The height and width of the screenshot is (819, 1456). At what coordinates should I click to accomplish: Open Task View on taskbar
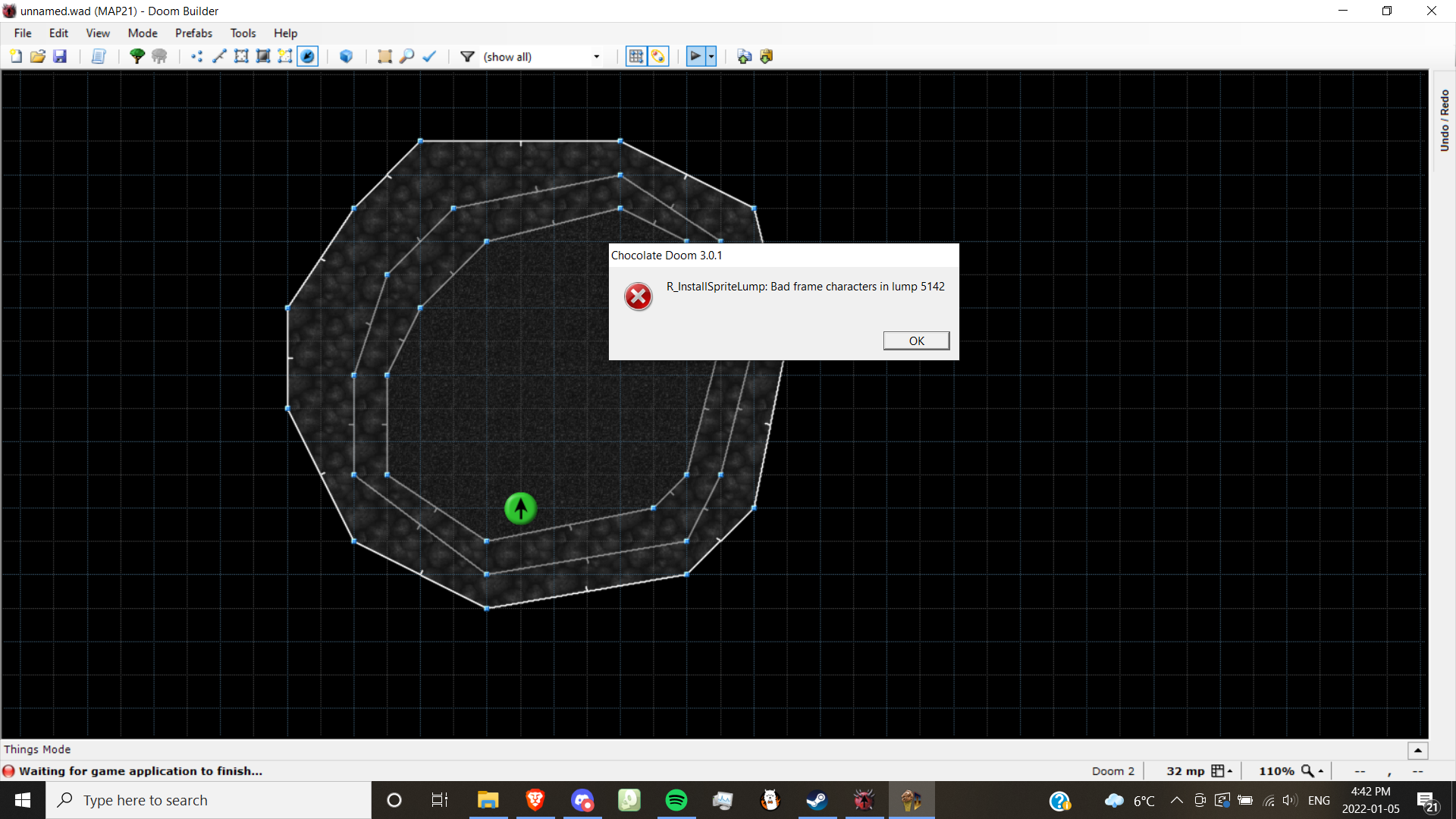440,800
